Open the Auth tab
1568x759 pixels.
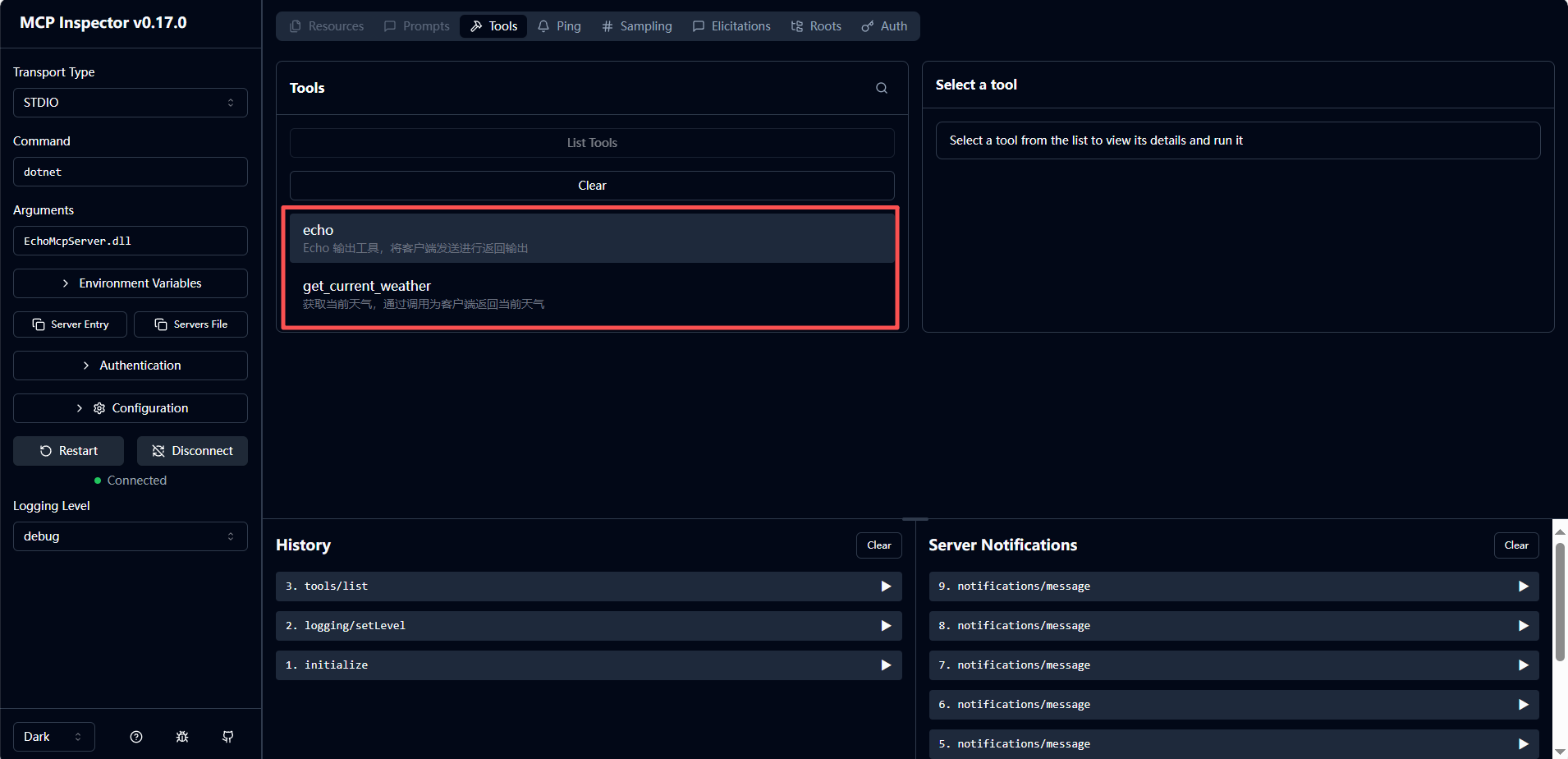tap(884, 26)
